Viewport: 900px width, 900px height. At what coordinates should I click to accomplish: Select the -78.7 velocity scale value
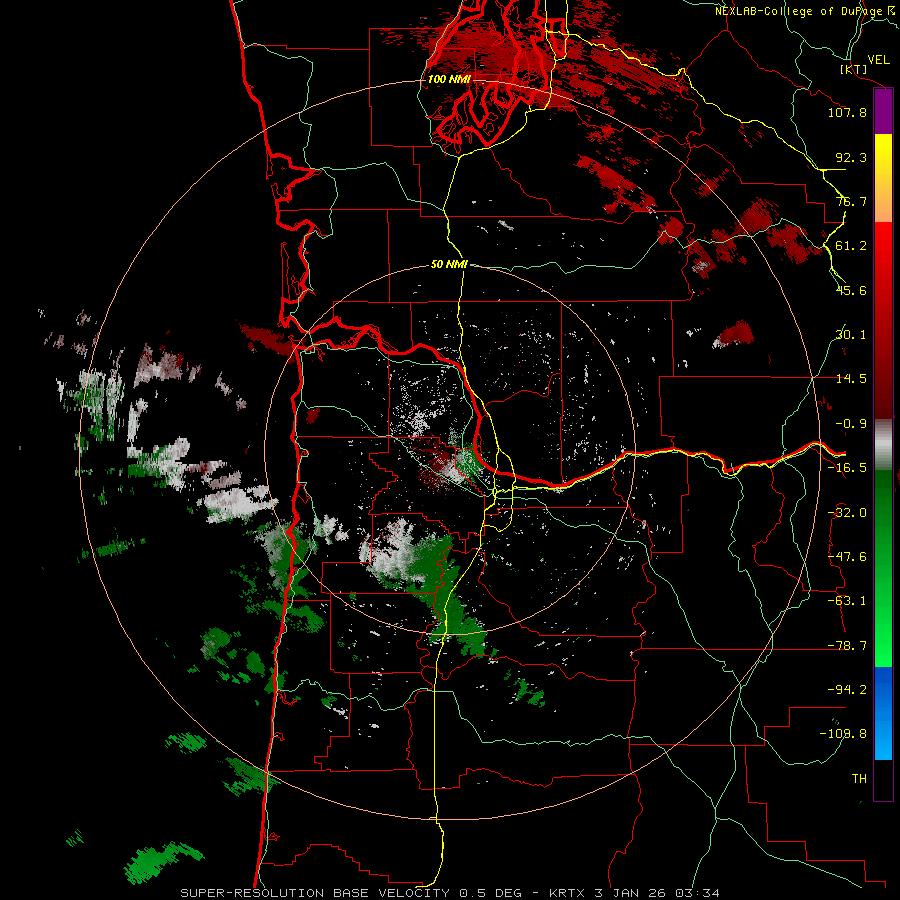click(x=847, y=646)
